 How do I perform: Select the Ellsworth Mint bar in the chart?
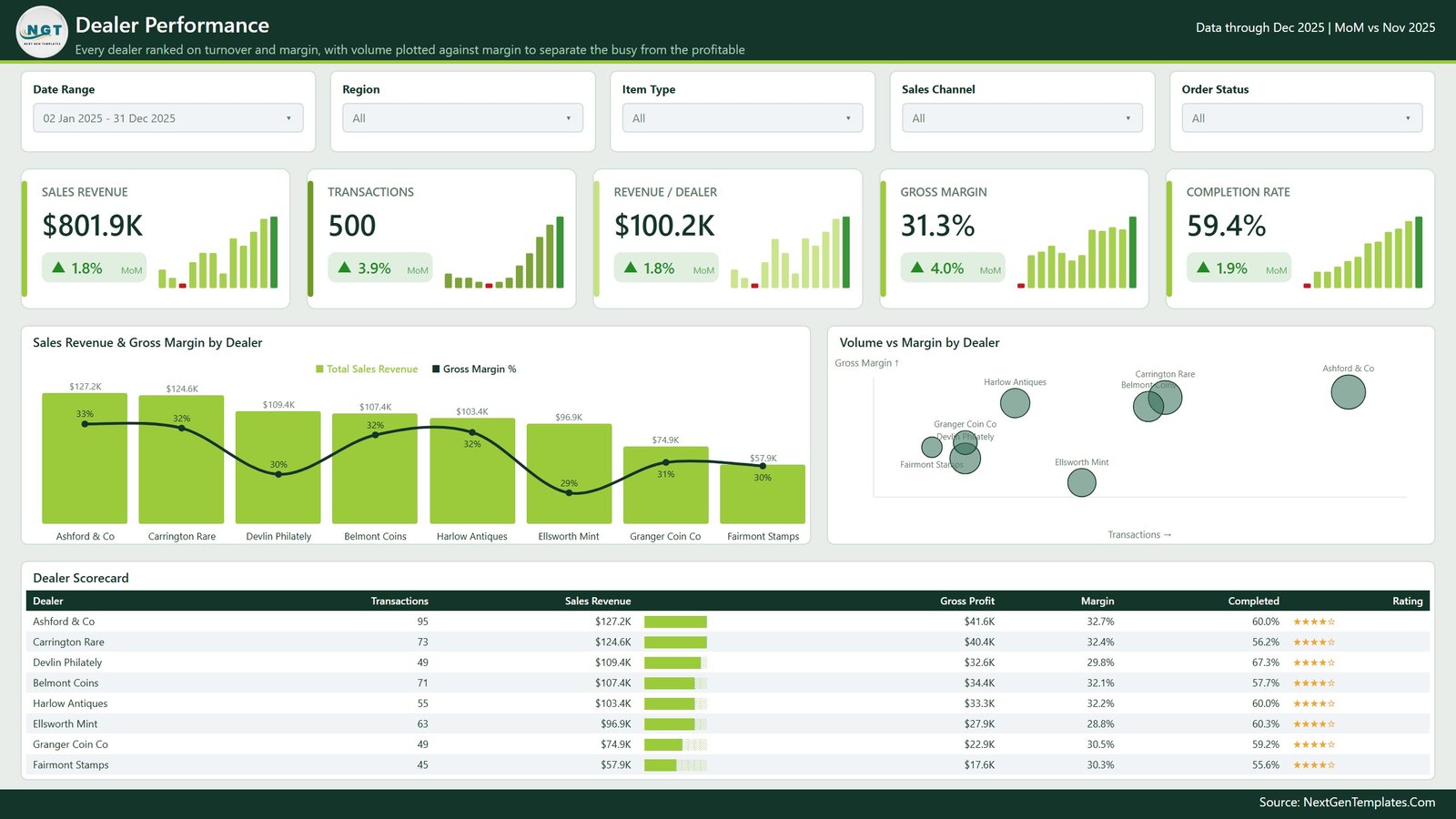[569, 474]
